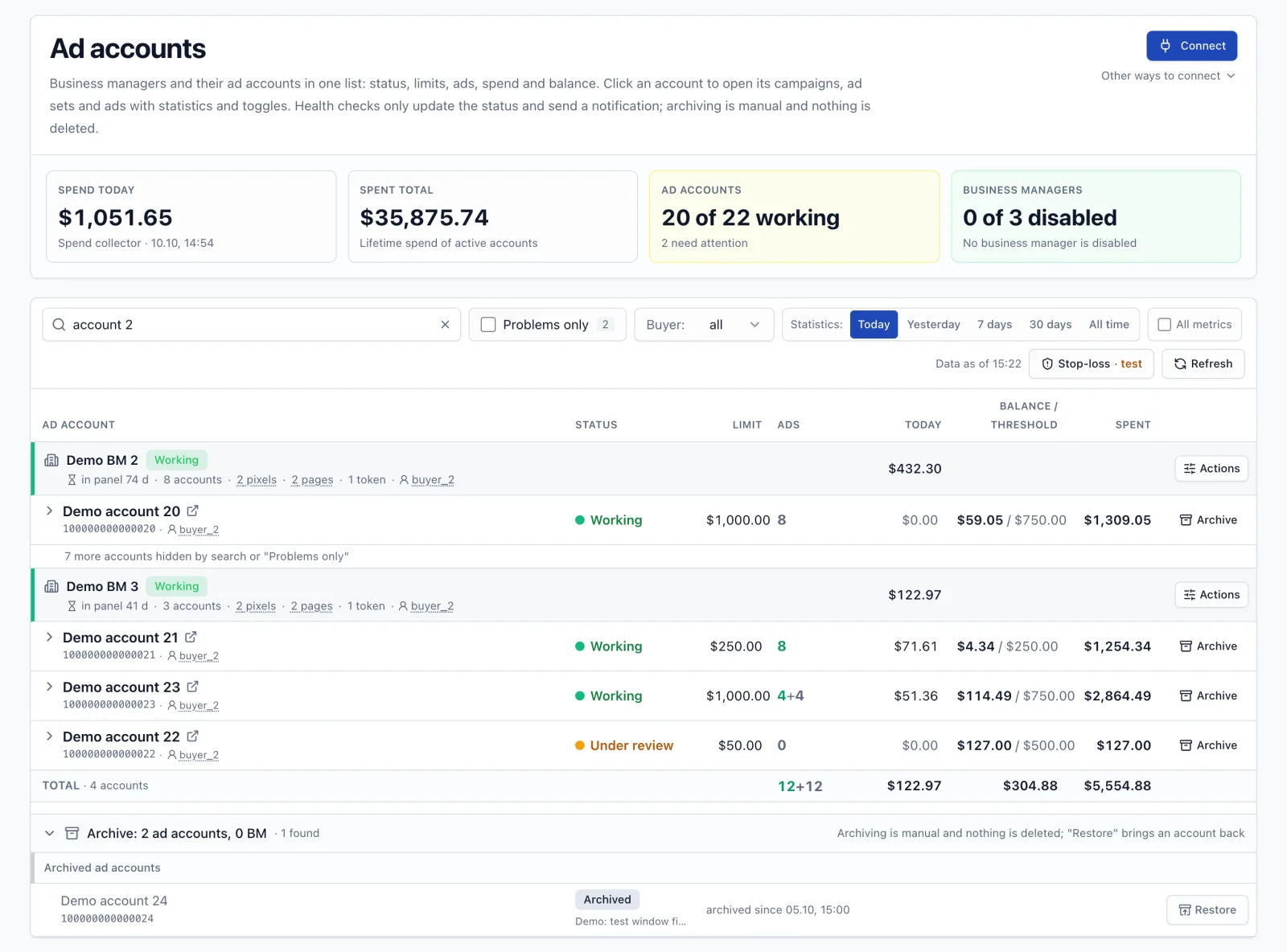Click the Demo BM 2 building icon

coord(51,460)
